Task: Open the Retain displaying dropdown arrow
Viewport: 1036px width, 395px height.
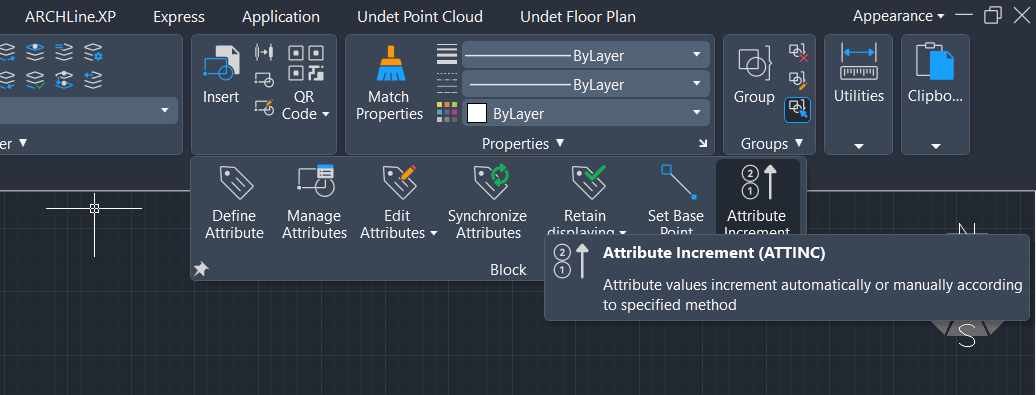Action: coord(622,233)
